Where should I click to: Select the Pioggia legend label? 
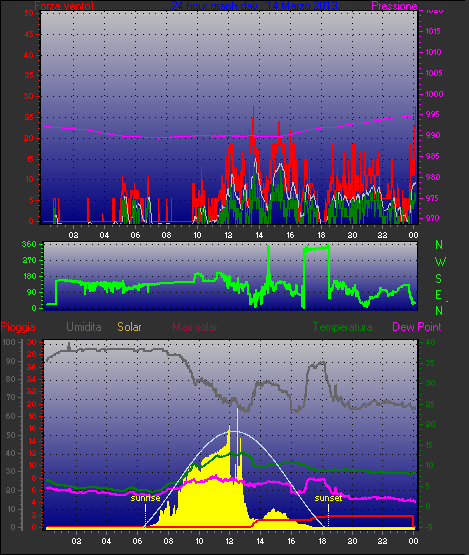(18, 327)
